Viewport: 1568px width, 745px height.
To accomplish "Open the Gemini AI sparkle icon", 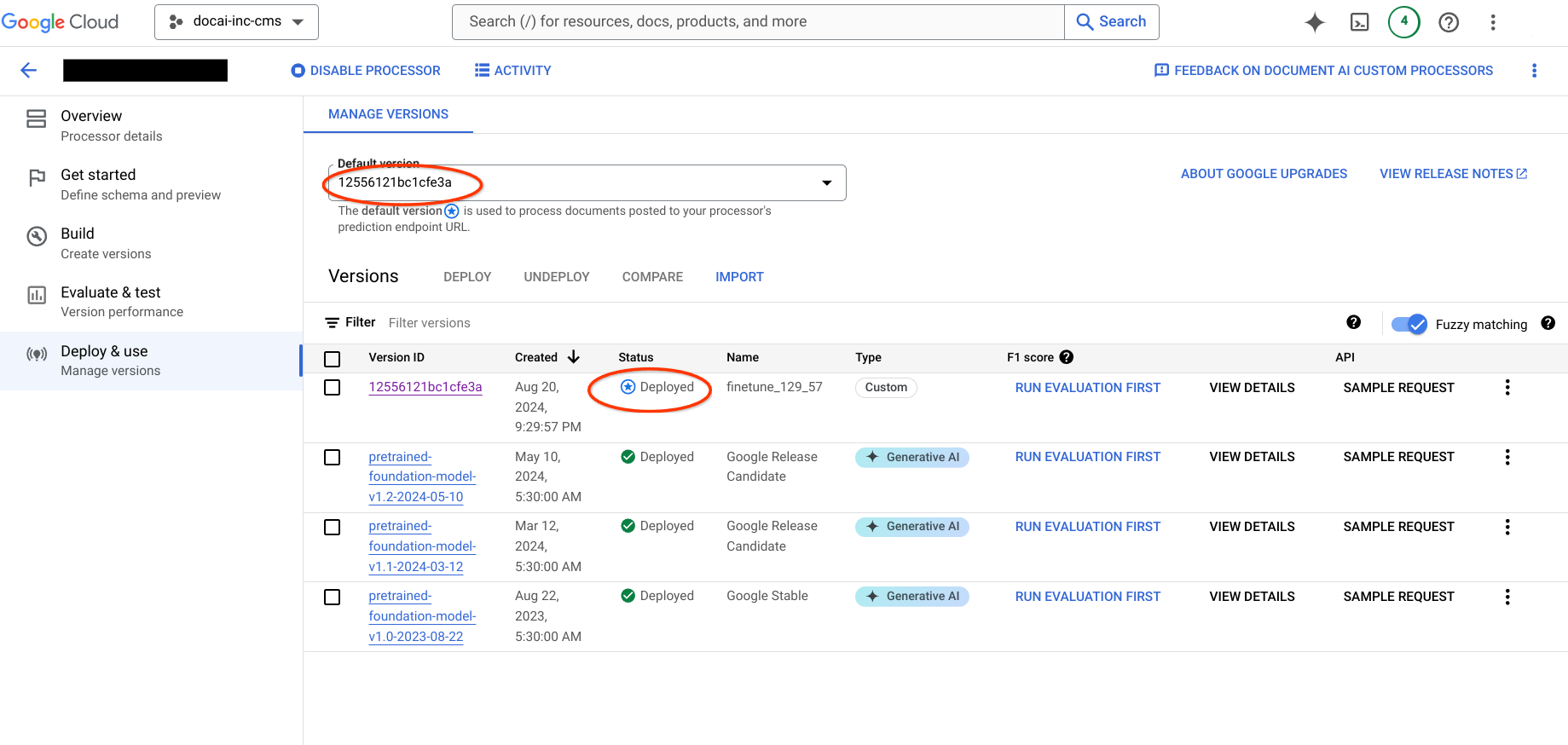I will tap(1314, 22).
